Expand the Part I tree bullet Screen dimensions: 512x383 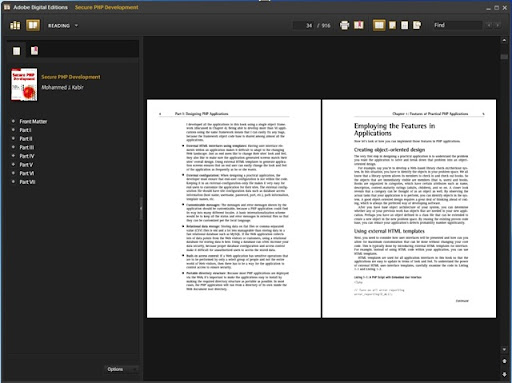click(x=13, y=130)
